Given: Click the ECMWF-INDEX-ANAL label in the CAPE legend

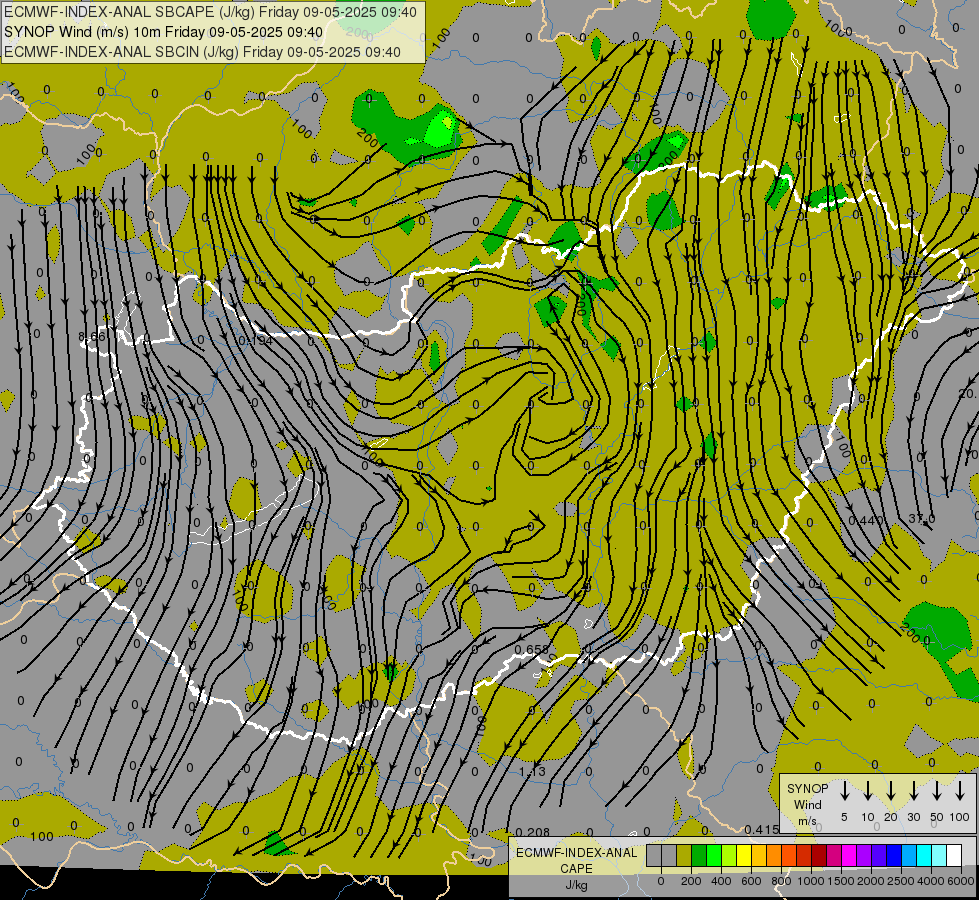Looking at the screenshot, I should click(576, 853).
